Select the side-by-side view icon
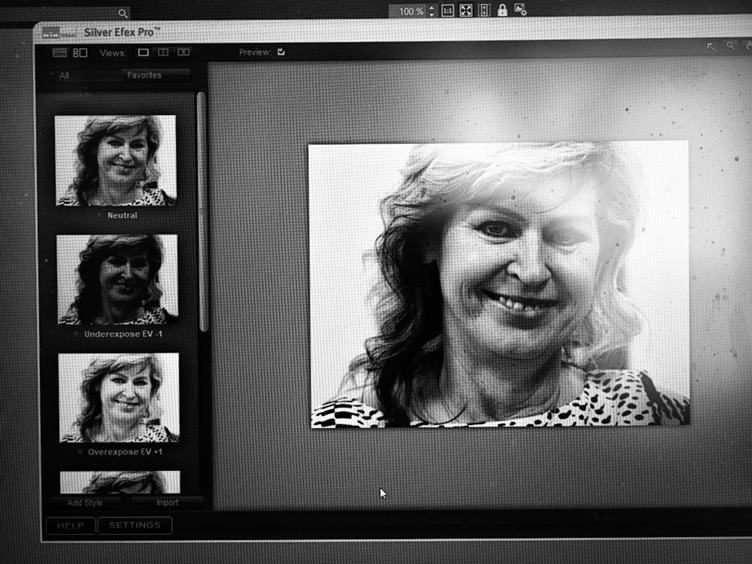The width and height of the screenshot is (752, 564). point(183,52)
